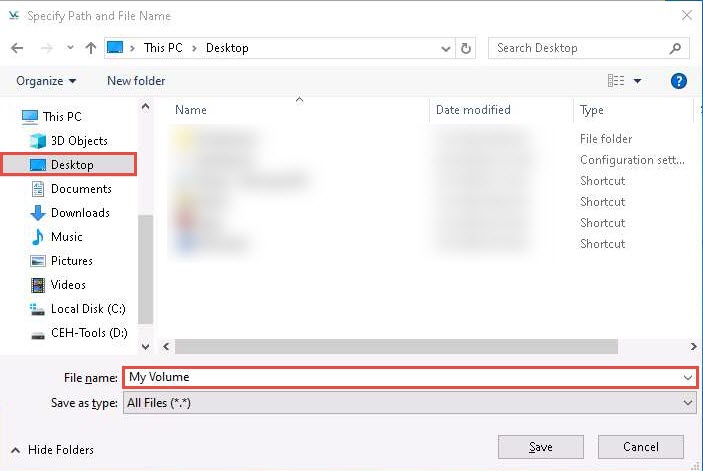Click the New folder button
The width and height of the screenshot is (703, 471).
pos(136,81)
